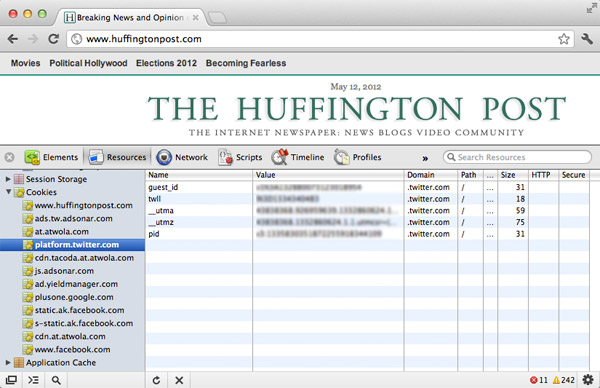Switch to the Timeline panel
This screenshot has width=600, height=388.
coord(298,157)
